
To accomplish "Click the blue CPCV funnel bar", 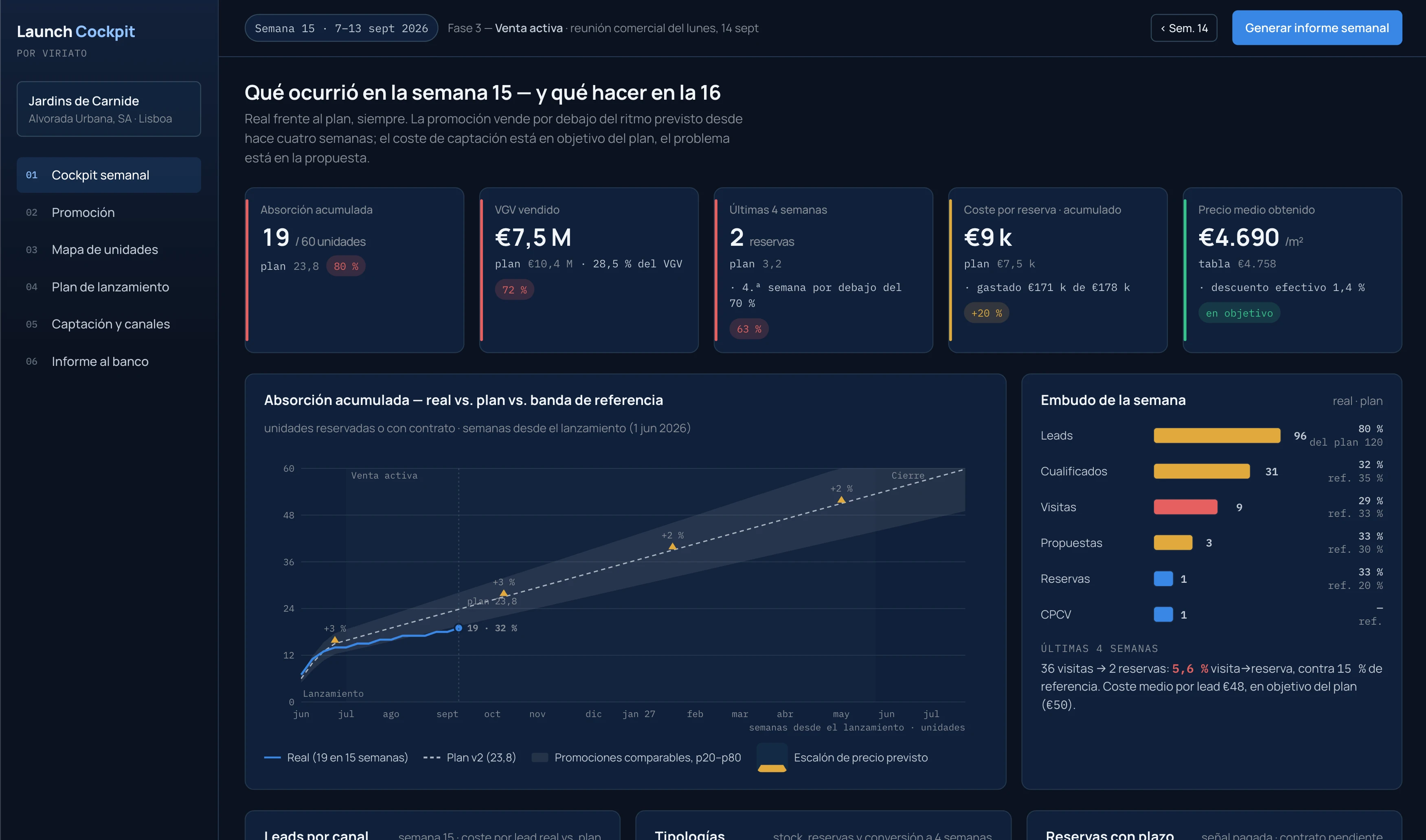I will [x=1163, y=614].
